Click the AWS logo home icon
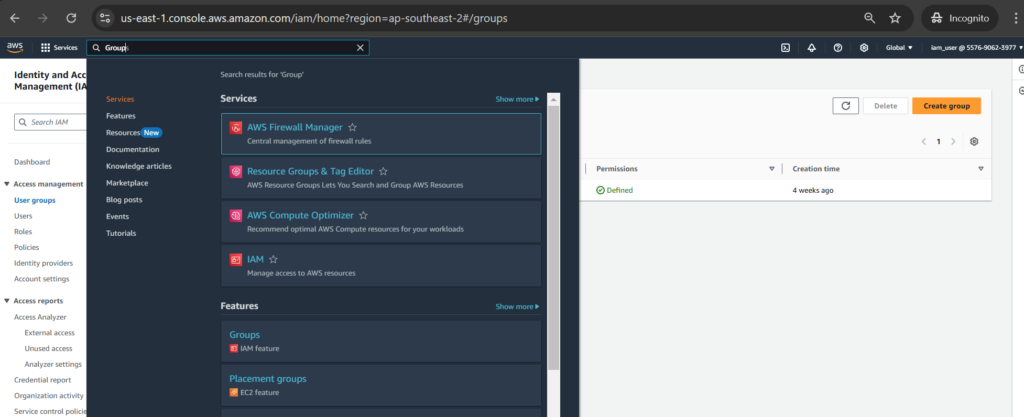 click(x=15, y=47)
